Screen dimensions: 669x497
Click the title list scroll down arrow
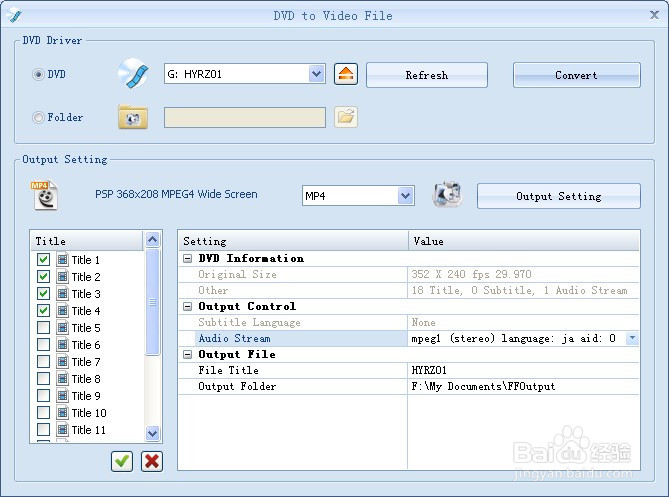coord(152,433)
